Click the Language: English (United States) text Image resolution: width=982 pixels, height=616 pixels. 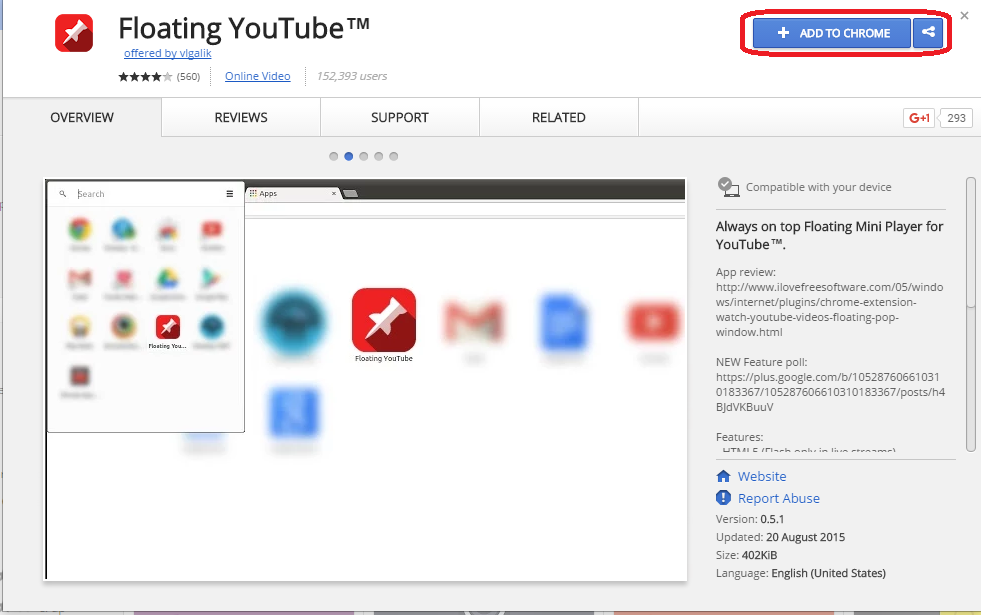(x=801, y=573)
